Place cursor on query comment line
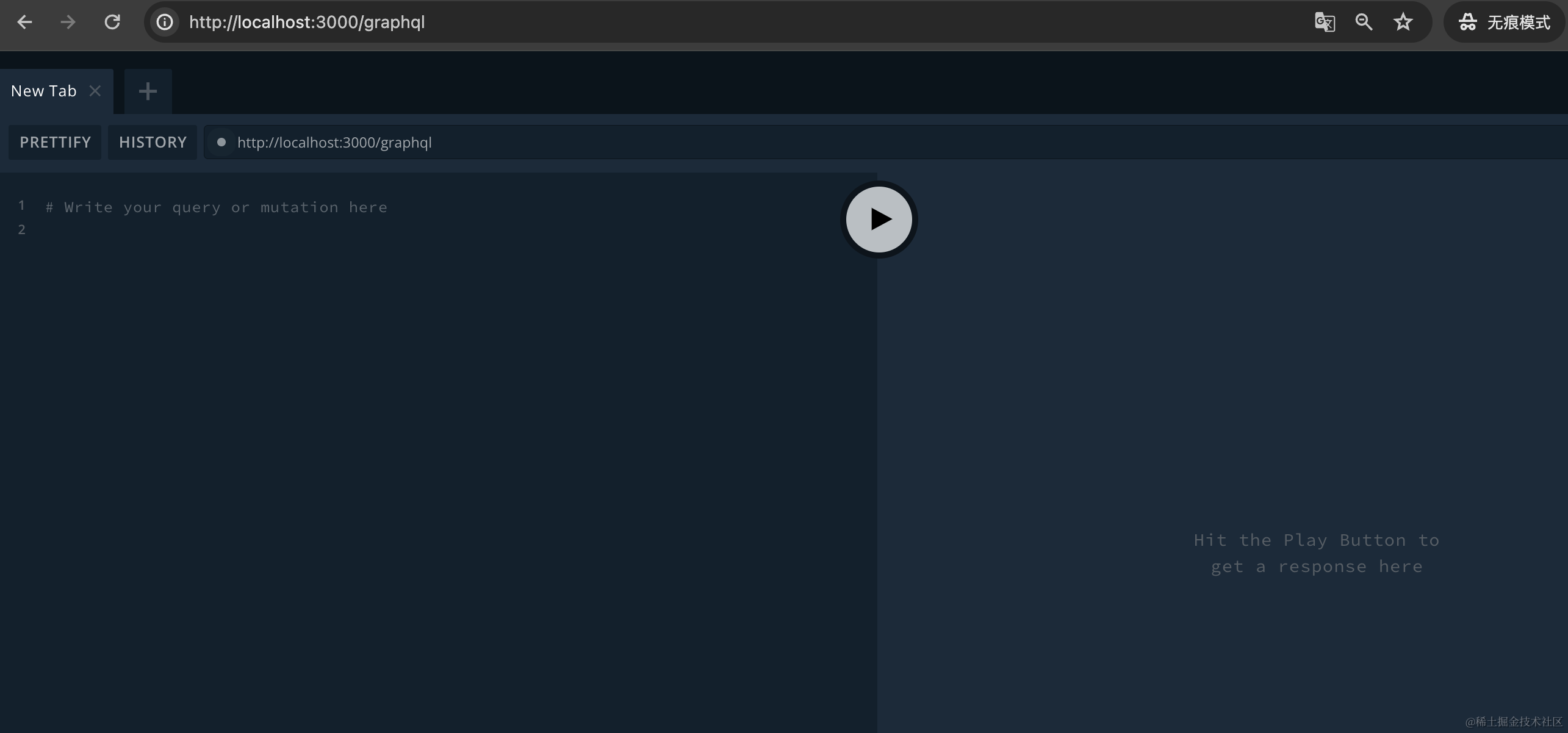 click(x=217, y=207)
